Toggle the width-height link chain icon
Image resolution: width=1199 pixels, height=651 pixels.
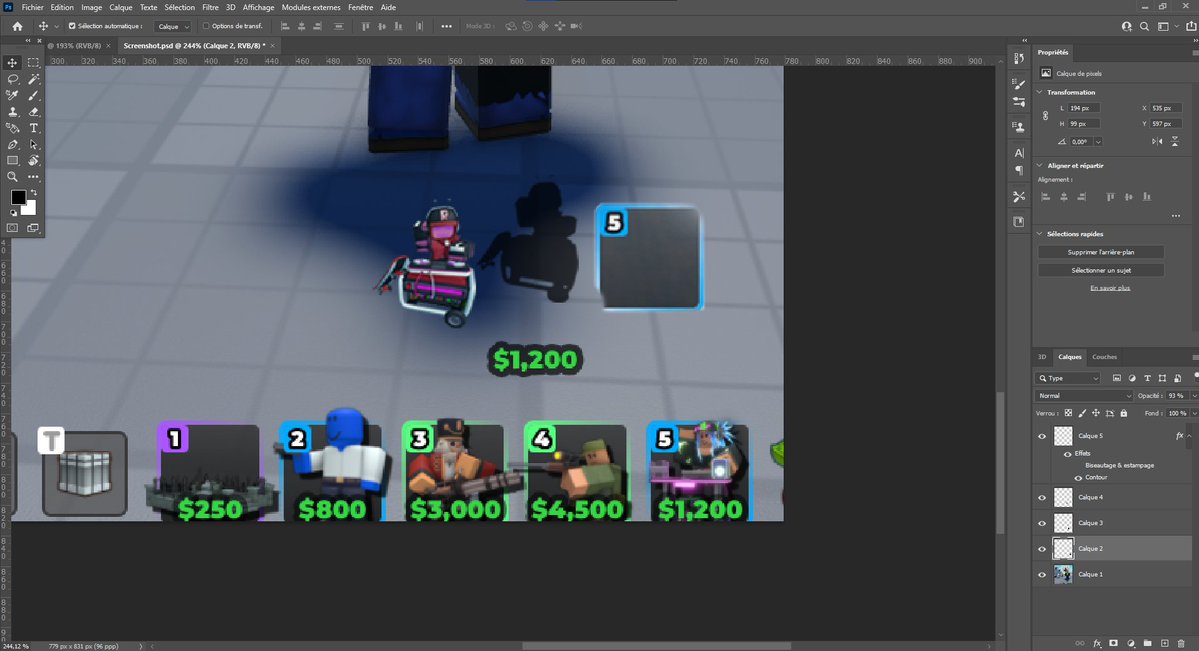(x=1045, y=116)
